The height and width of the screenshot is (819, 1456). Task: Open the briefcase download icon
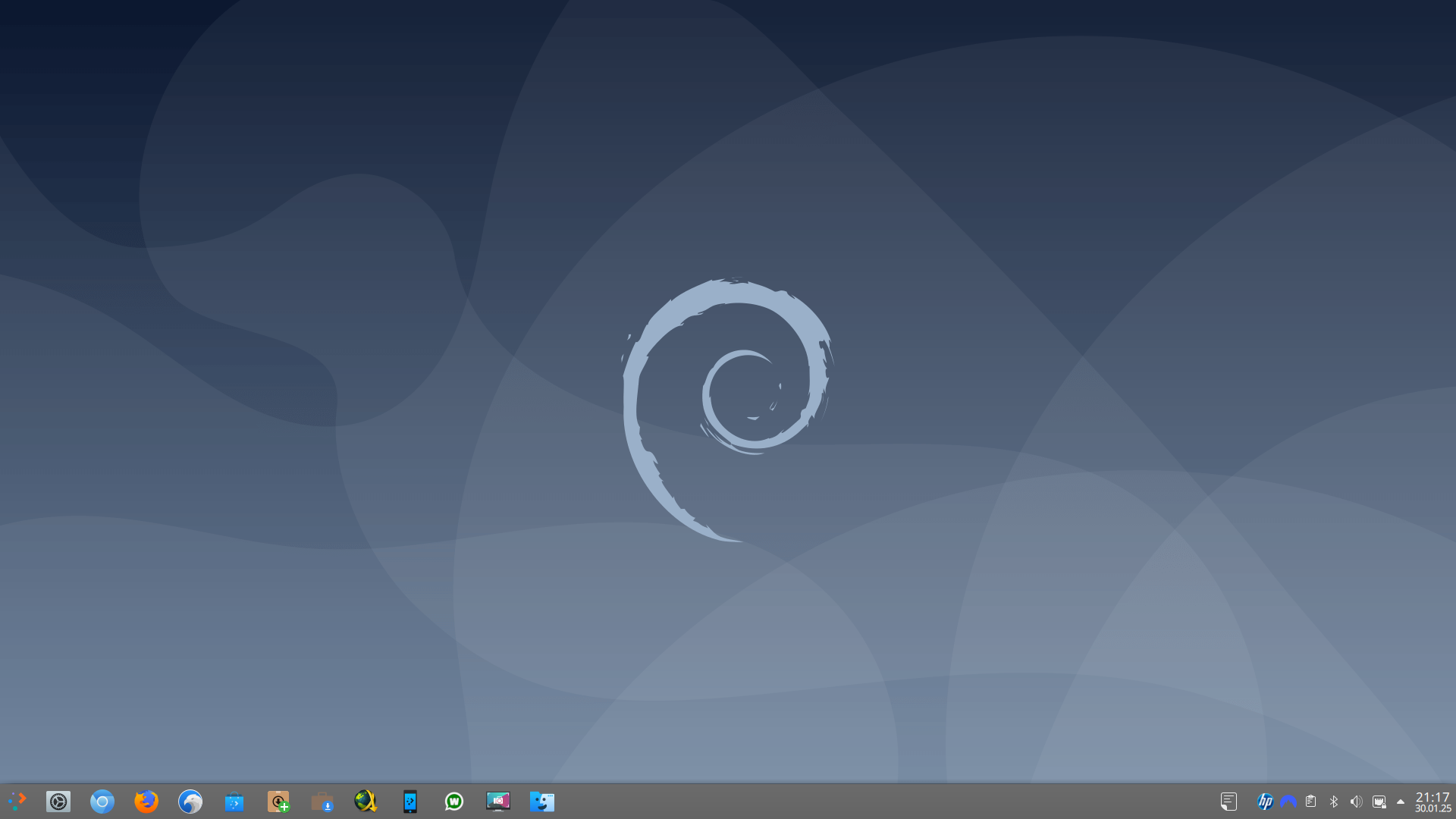coord(322,802)
